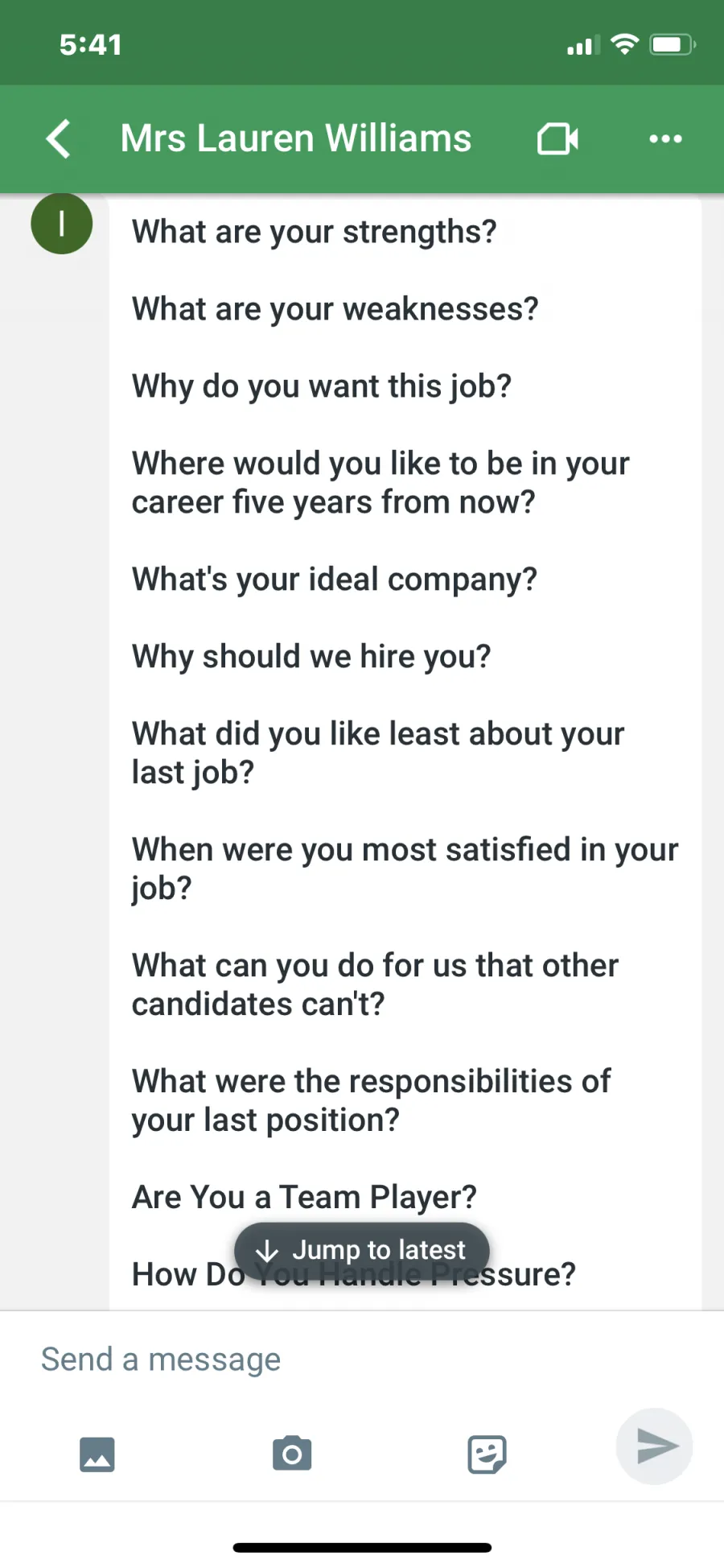Select 'What's your ideal company?' line

335,580
